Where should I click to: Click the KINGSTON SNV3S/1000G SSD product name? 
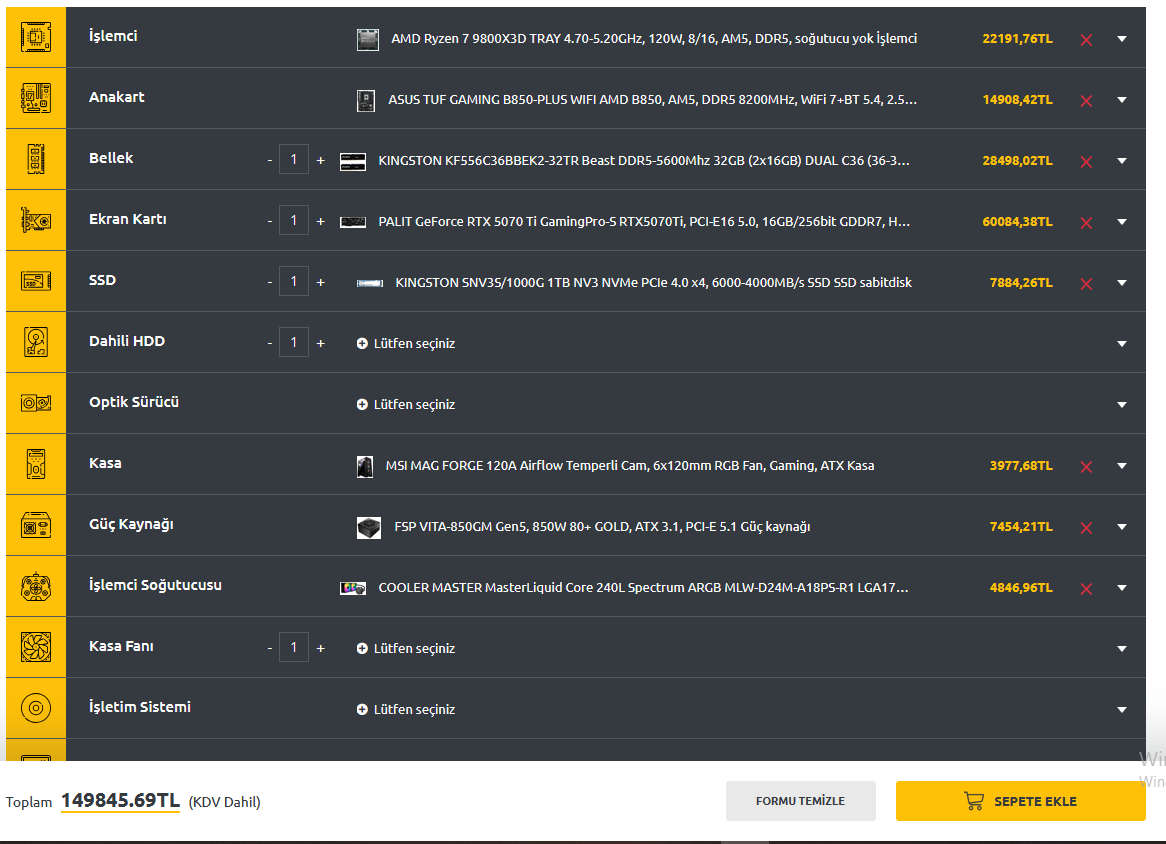point(653,283)
